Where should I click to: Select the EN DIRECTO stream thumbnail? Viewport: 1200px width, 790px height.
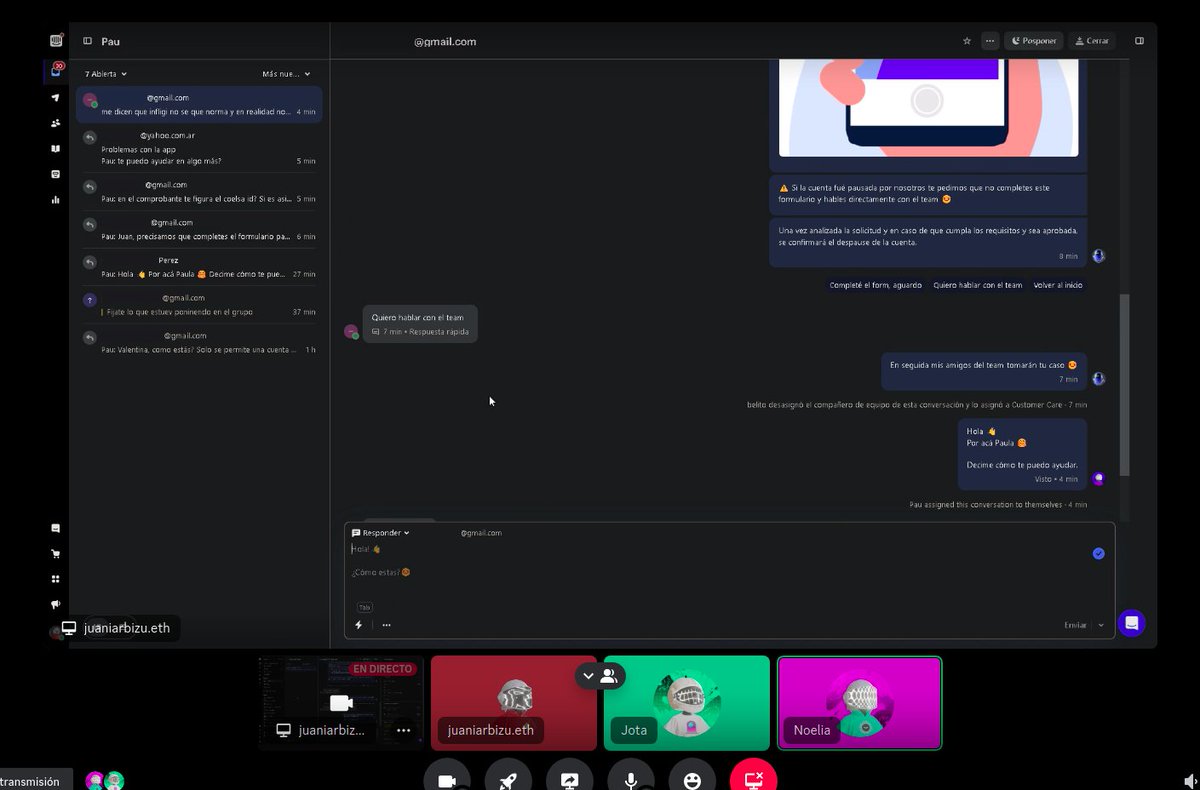click(x=341, y=702)
